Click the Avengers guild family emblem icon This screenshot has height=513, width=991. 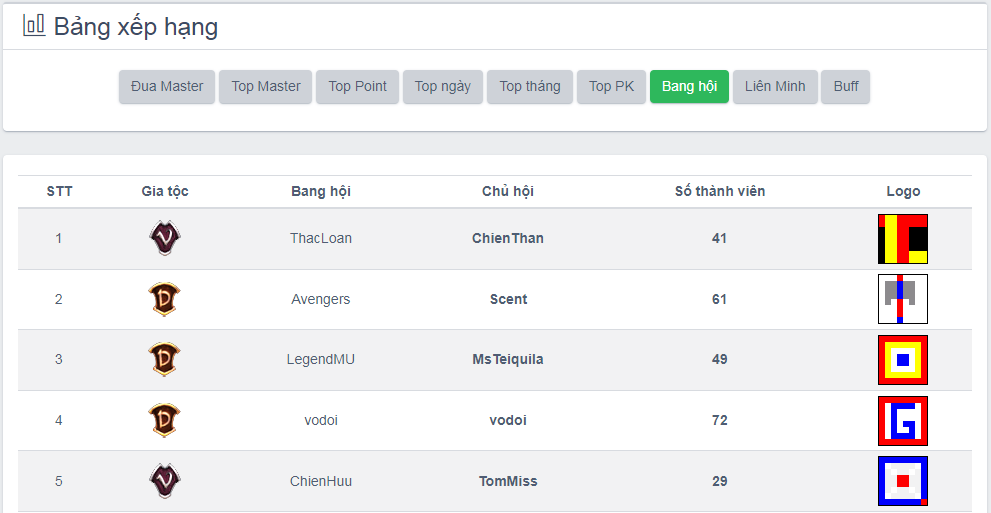point(165,299)
